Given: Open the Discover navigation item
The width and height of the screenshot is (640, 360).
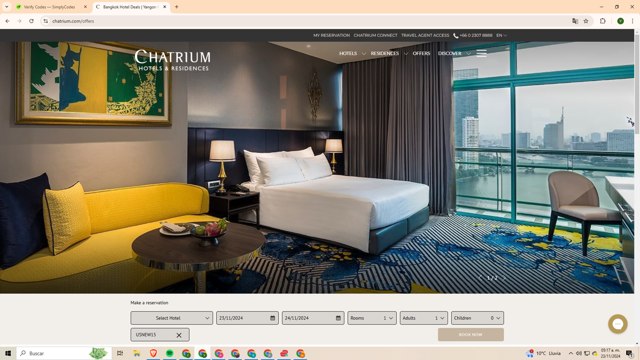Looking at the screenshot, I should coord(449,53).
